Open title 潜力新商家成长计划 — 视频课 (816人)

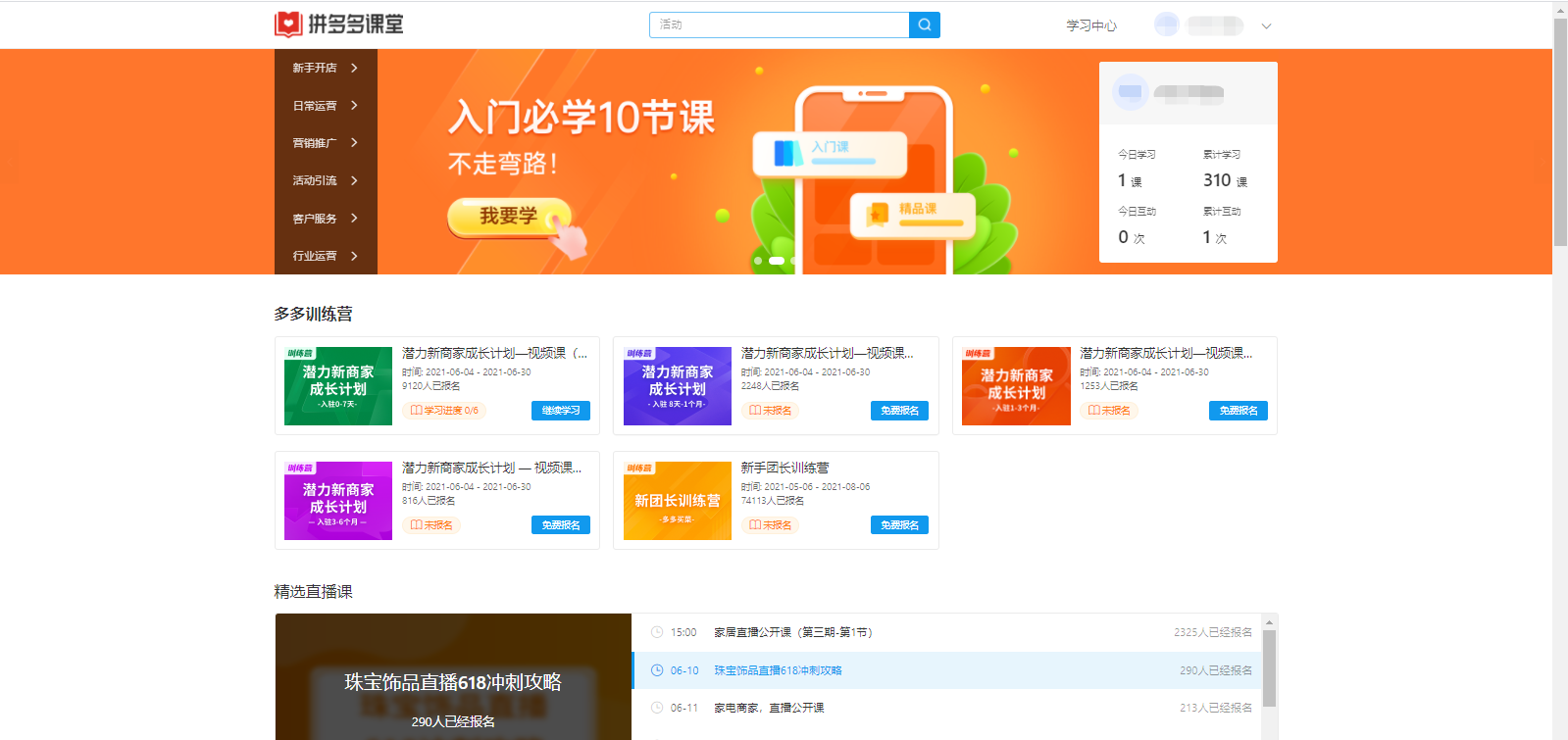click(x=492, y=468)
